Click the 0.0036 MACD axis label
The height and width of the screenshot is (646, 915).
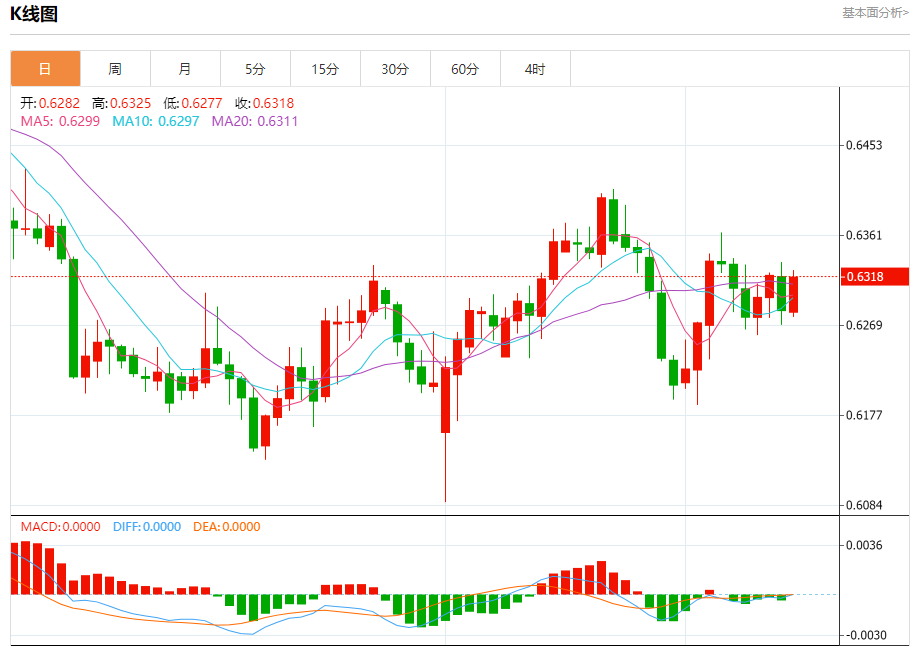pos(864,545)
